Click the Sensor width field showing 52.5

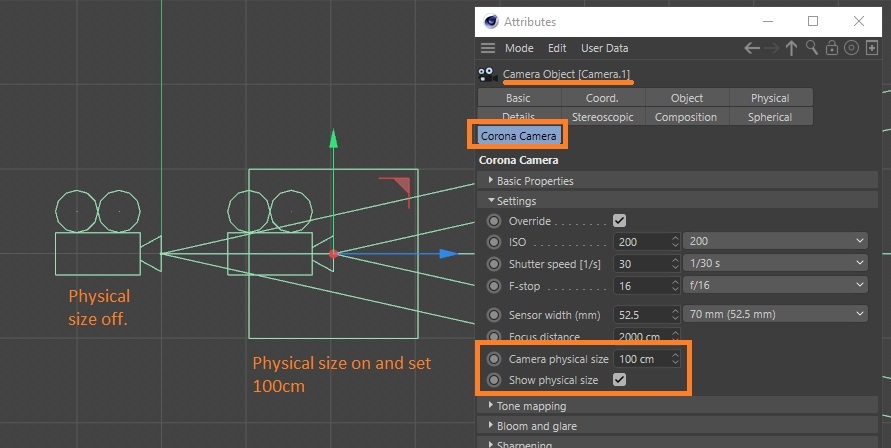point(642,314)
